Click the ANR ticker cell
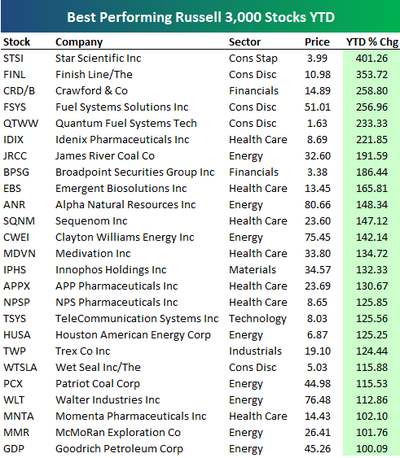This screenshot has height=458, width=400. pyautogui.click(x=14, y=205)
